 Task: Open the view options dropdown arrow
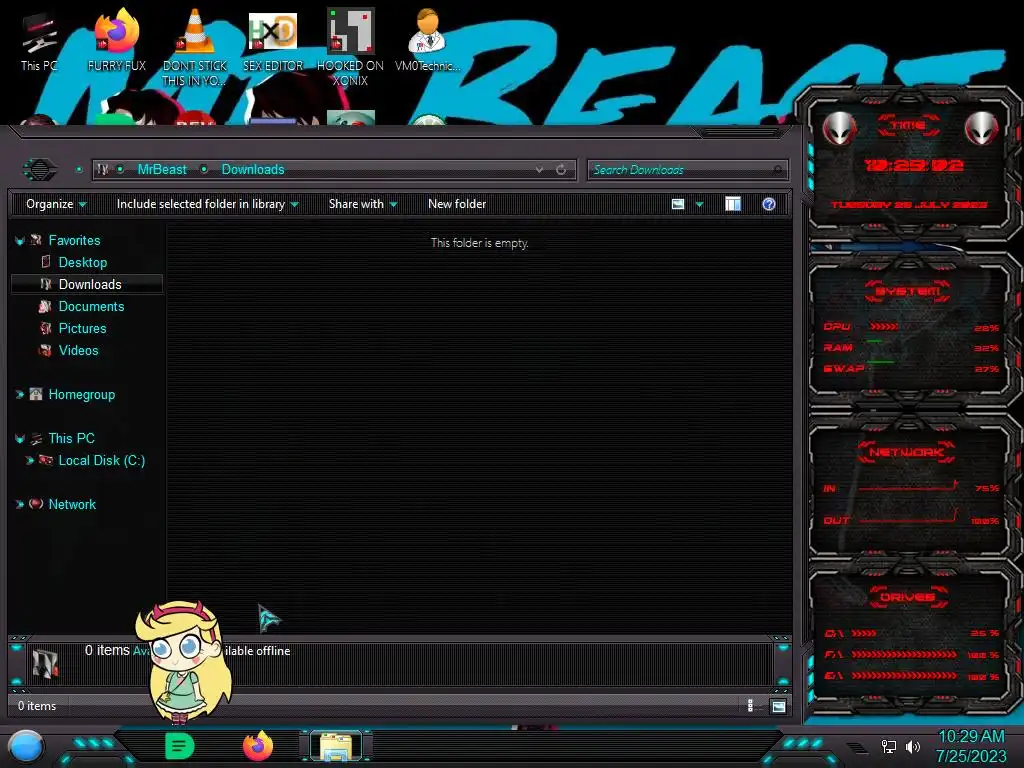tap(699, 204)
